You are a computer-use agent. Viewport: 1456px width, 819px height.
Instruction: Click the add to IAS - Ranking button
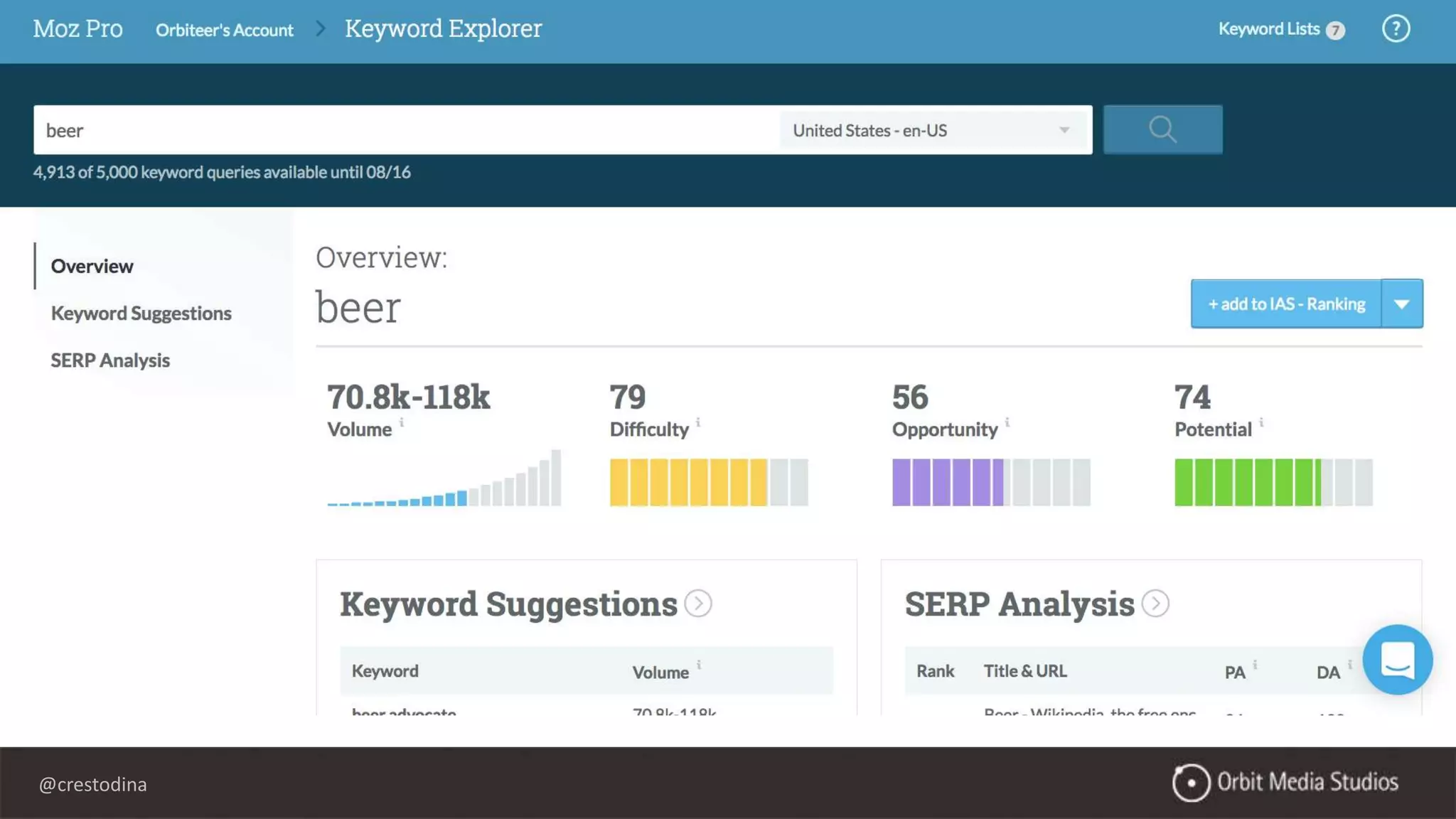(x=1286, y=304)
